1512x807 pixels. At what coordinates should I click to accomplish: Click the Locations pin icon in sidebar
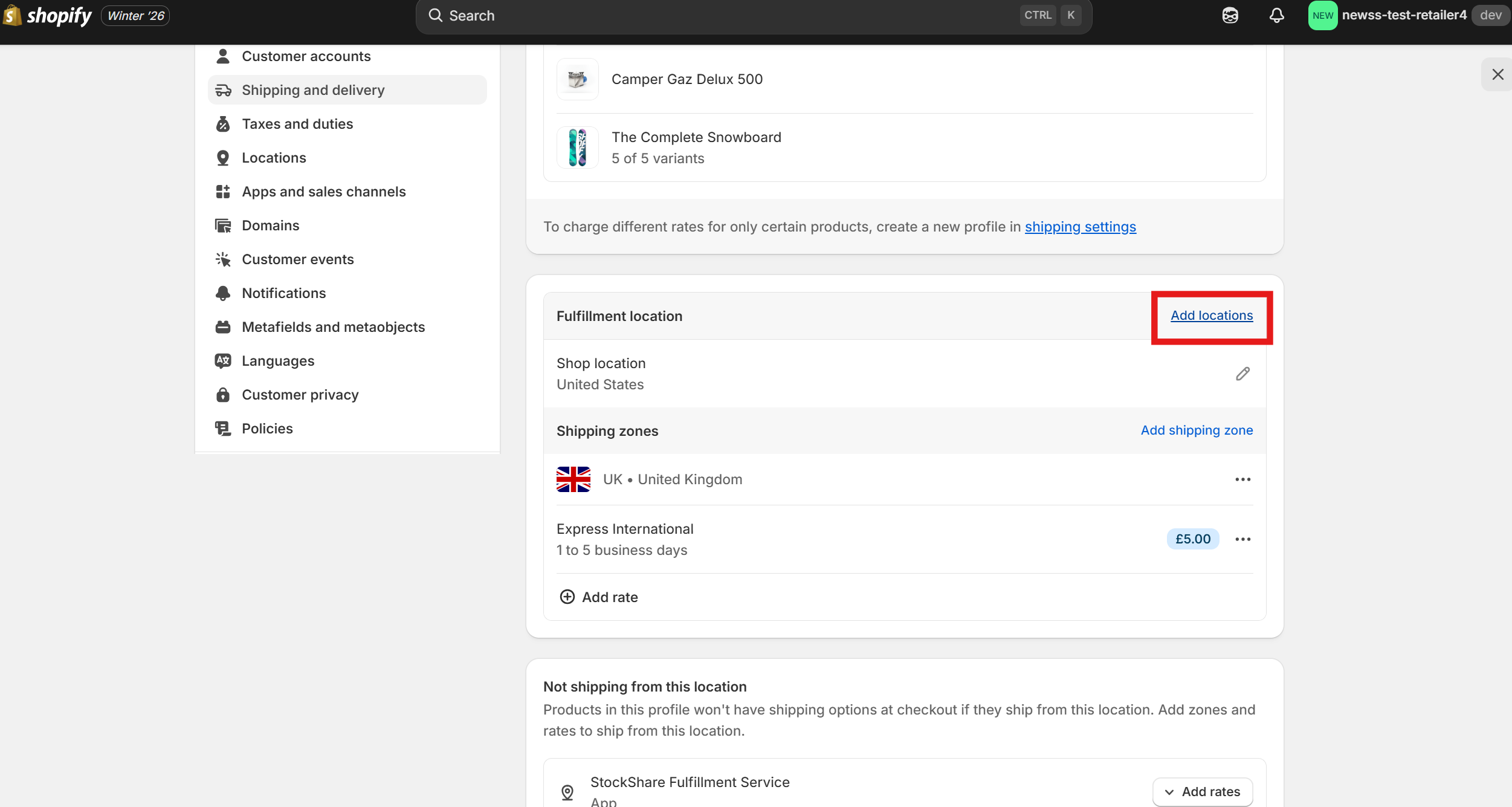[223, 158]
